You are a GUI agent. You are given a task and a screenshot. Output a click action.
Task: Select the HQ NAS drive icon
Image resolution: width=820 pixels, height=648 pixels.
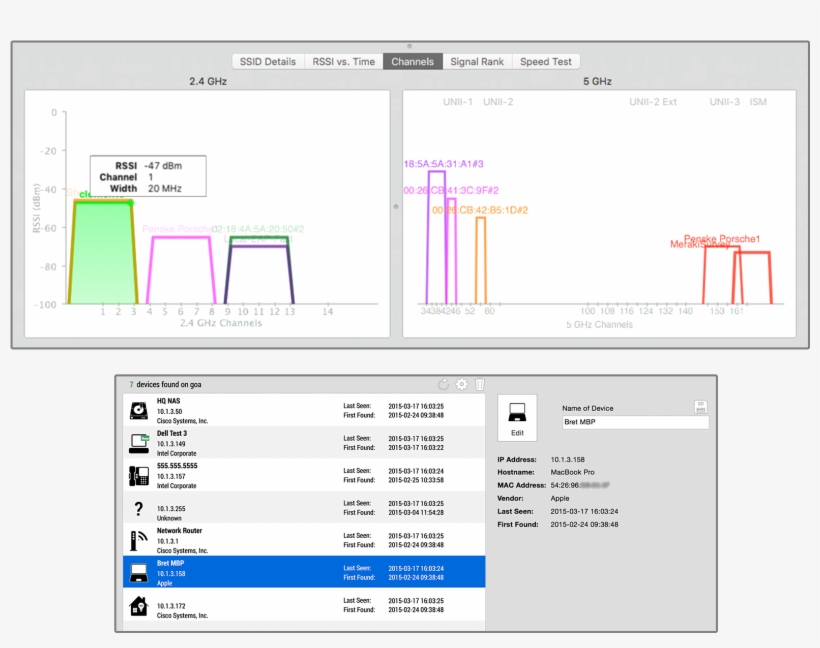(136, 409)
